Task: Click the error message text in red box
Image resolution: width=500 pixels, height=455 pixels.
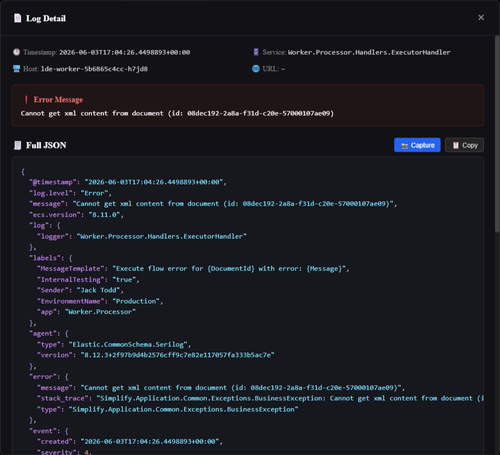Action: click(177, 113)
